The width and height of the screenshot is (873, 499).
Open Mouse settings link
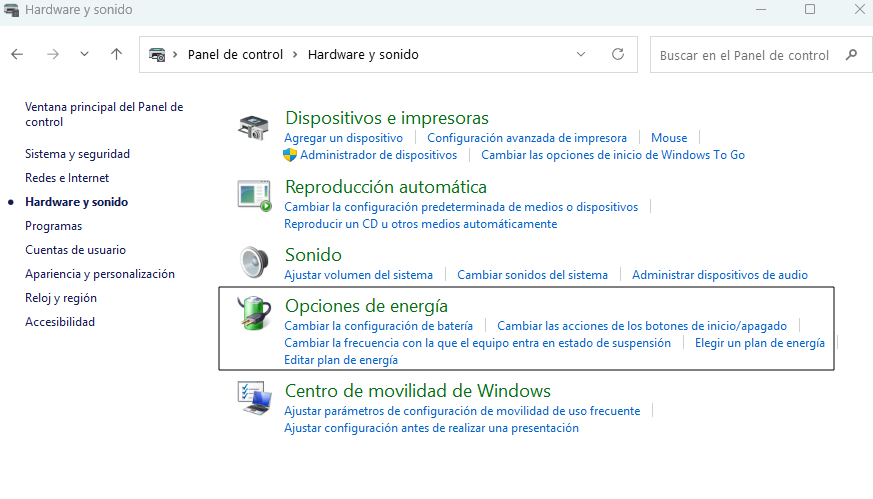click(669, 138)
